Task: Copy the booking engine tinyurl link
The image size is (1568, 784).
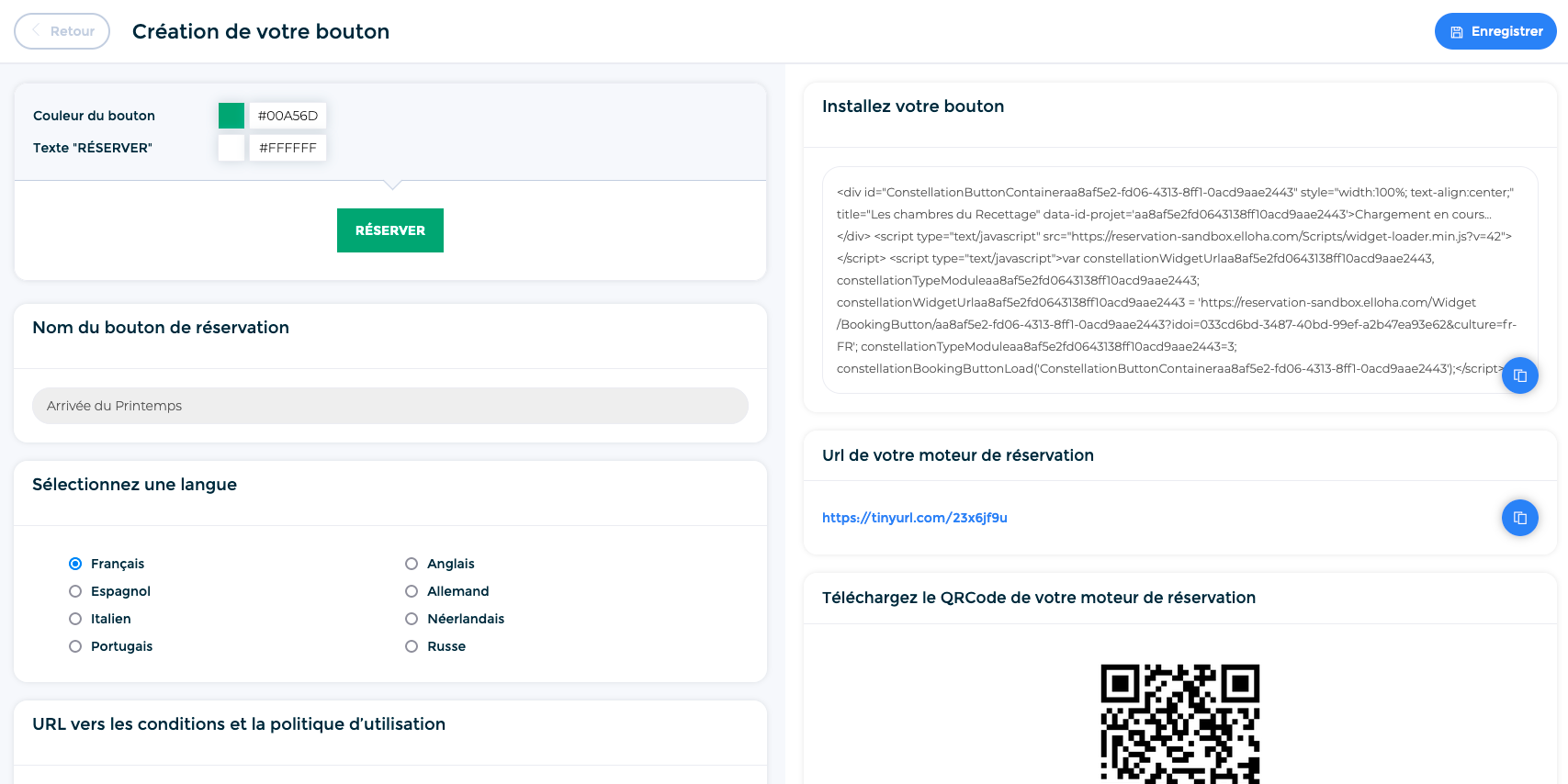Action: 1519,518
